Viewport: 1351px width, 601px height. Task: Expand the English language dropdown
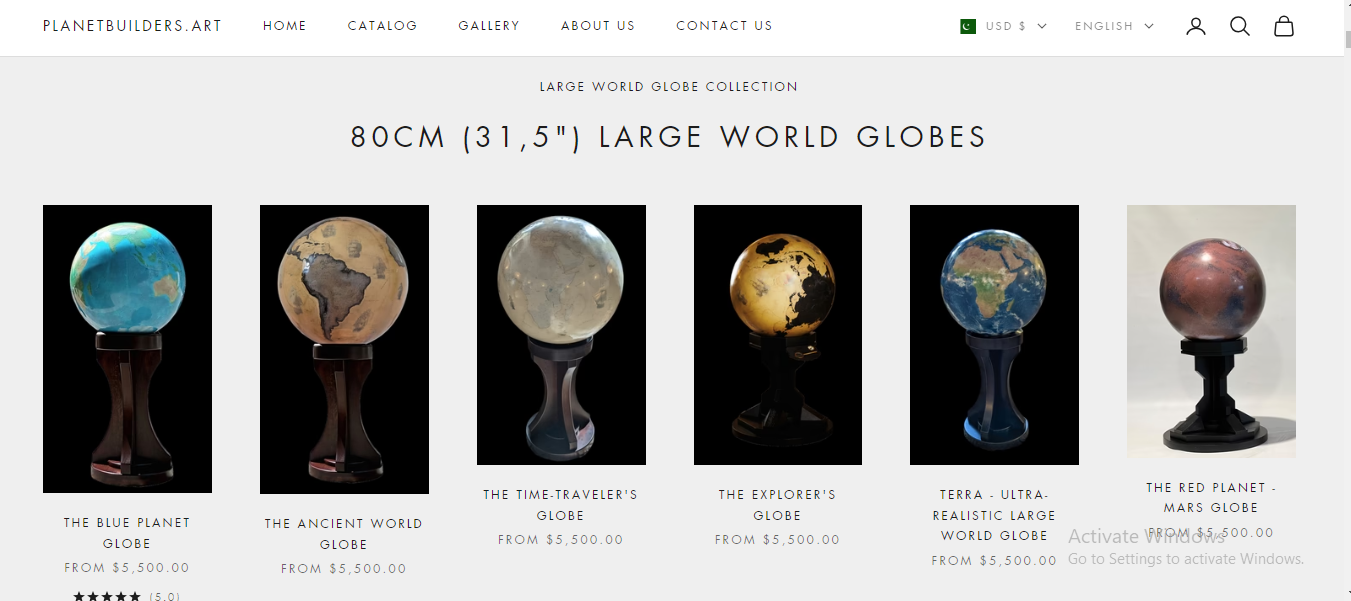click(1114, 26)
